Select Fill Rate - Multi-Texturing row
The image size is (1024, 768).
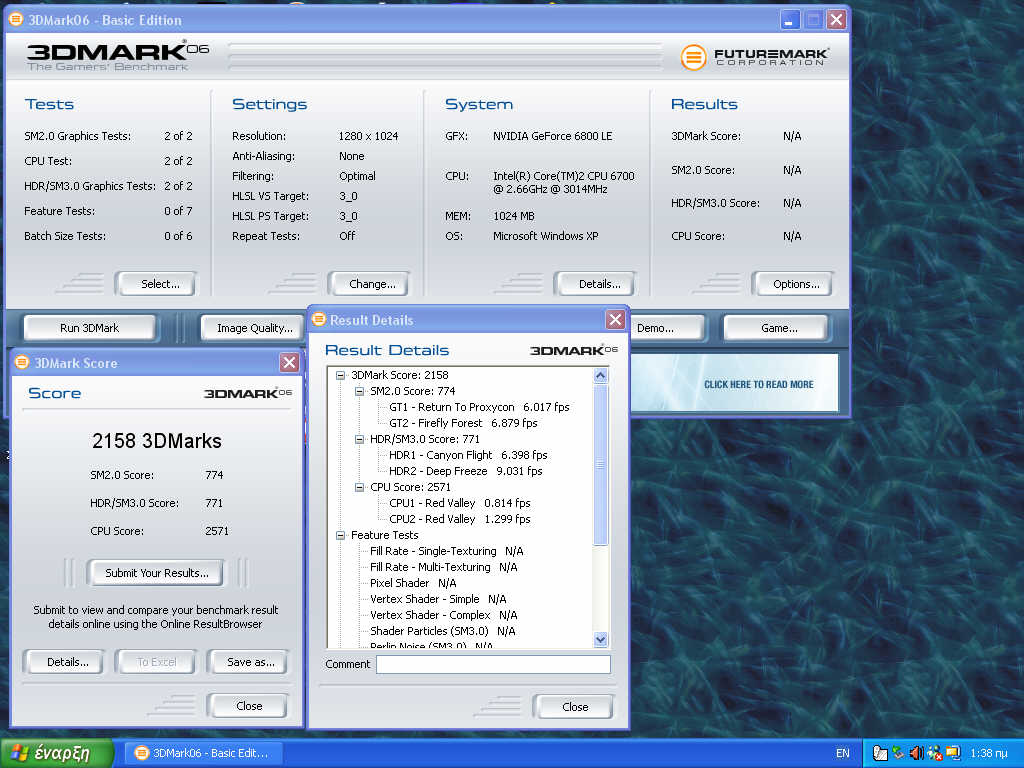(x=443, y=567)
